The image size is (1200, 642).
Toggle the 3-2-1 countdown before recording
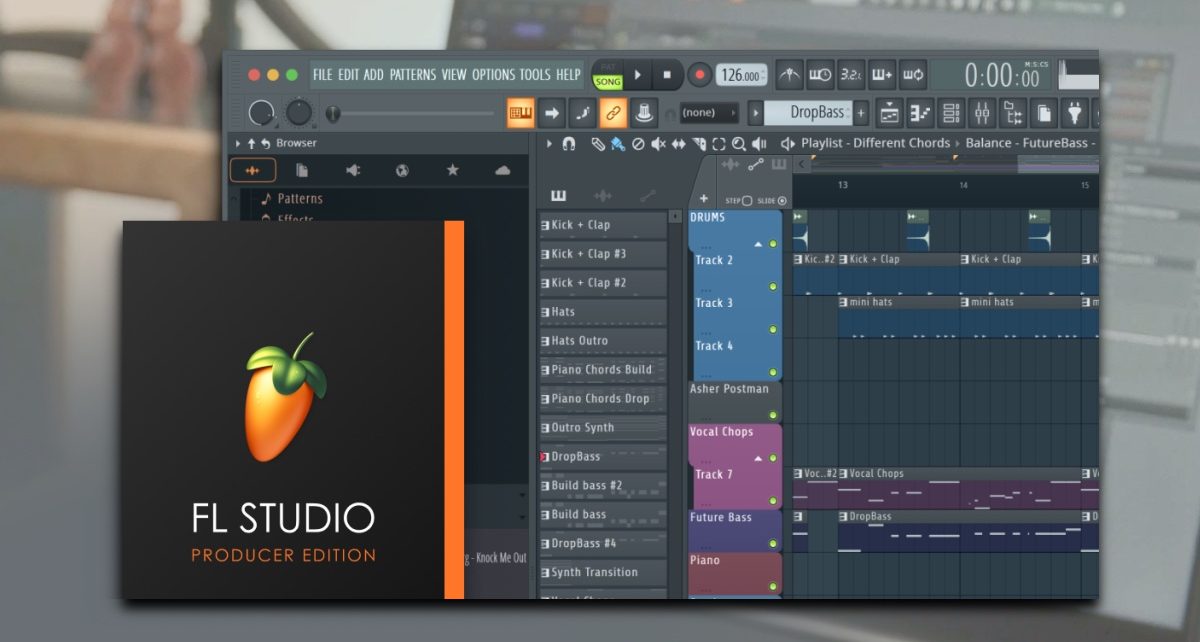851,75
